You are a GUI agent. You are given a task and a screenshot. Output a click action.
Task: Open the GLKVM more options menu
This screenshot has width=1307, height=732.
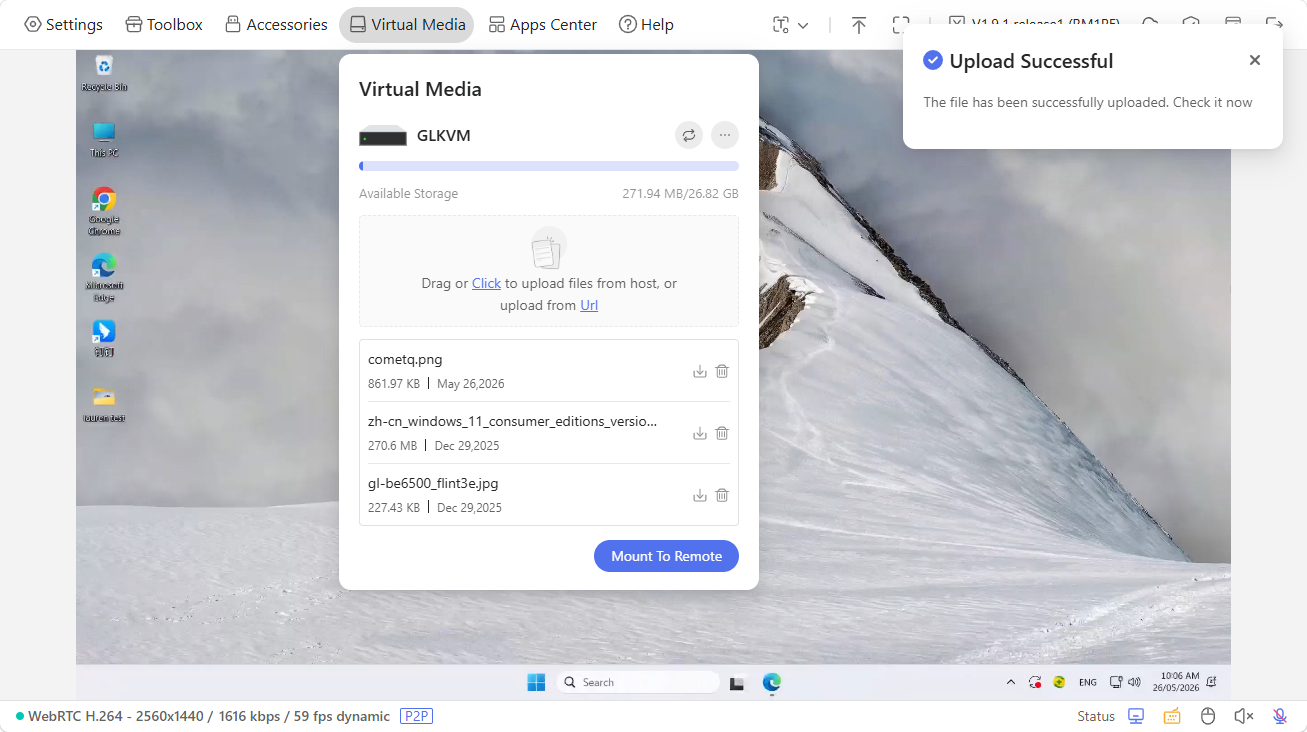(725, 135)
